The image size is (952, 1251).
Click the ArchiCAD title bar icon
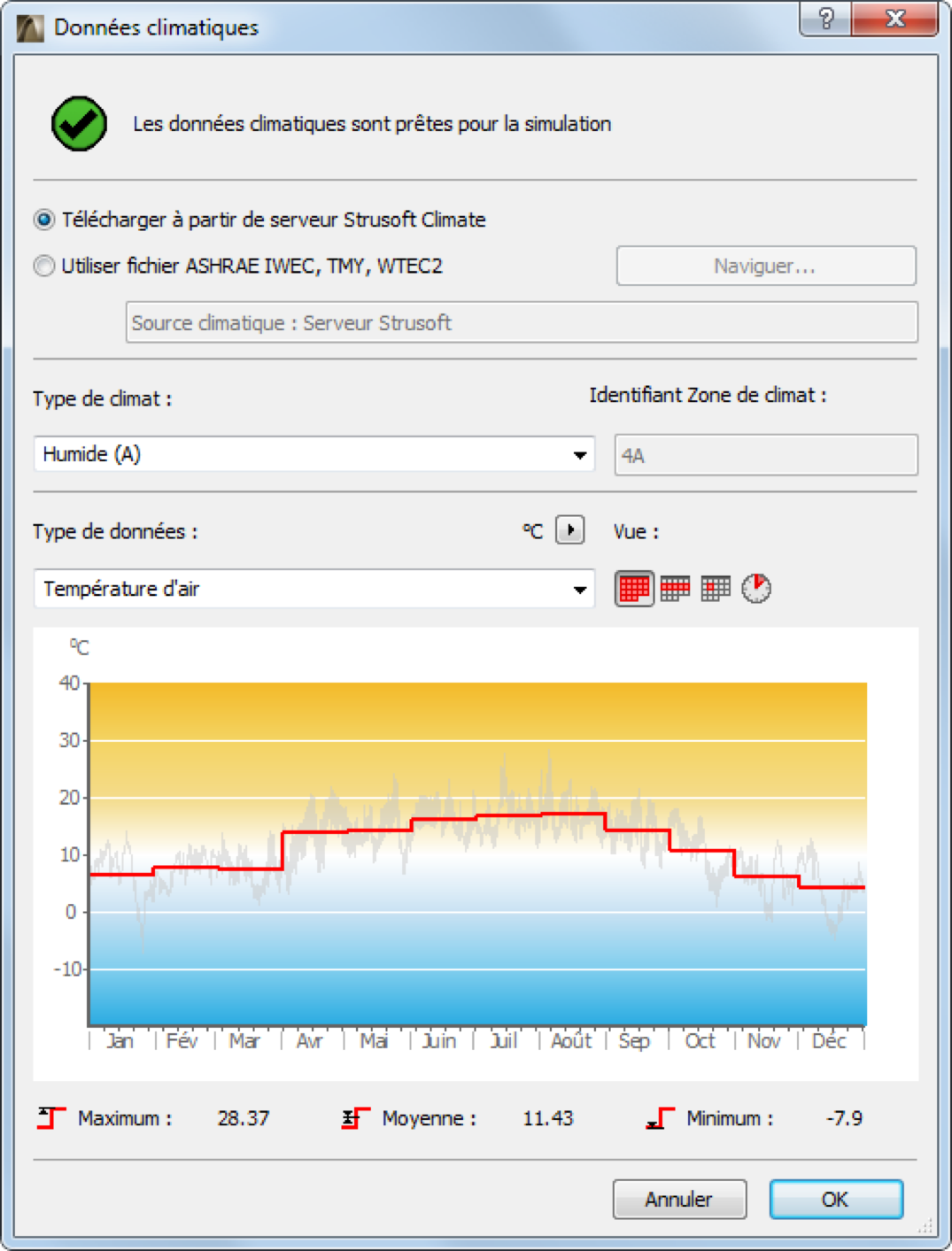[30, 28]
